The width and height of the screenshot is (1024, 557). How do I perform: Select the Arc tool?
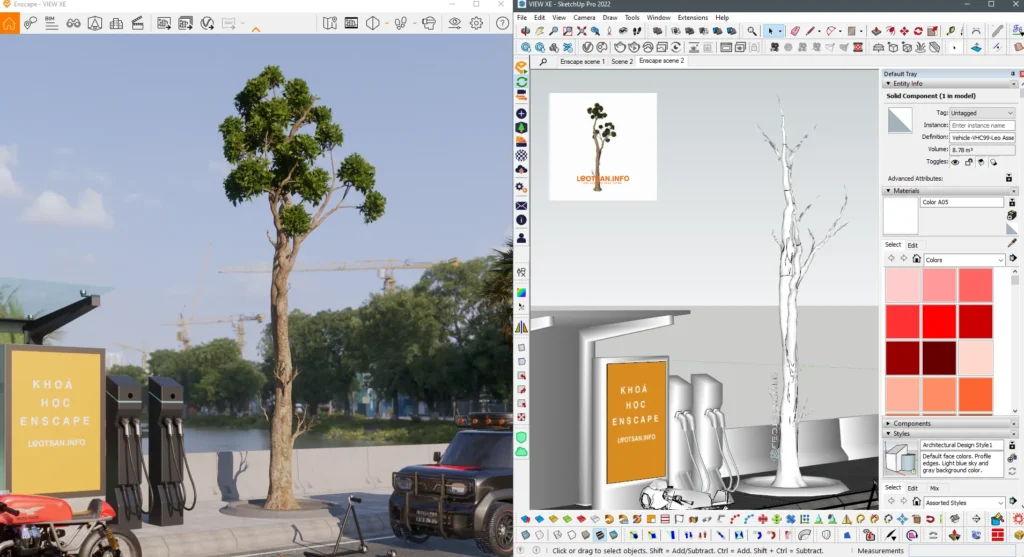tap(831, 31)
